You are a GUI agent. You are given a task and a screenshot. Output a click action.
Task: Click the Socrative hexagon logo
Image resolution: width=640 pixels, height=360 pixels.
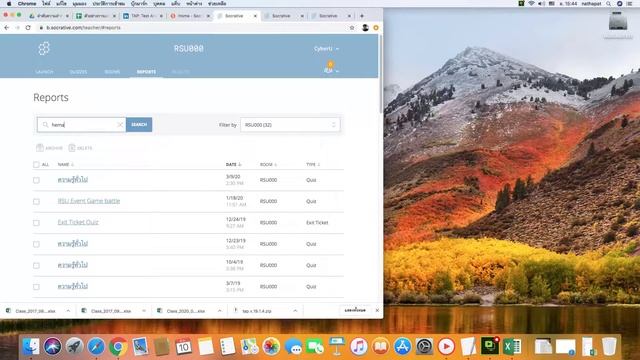tap(44, 48)
